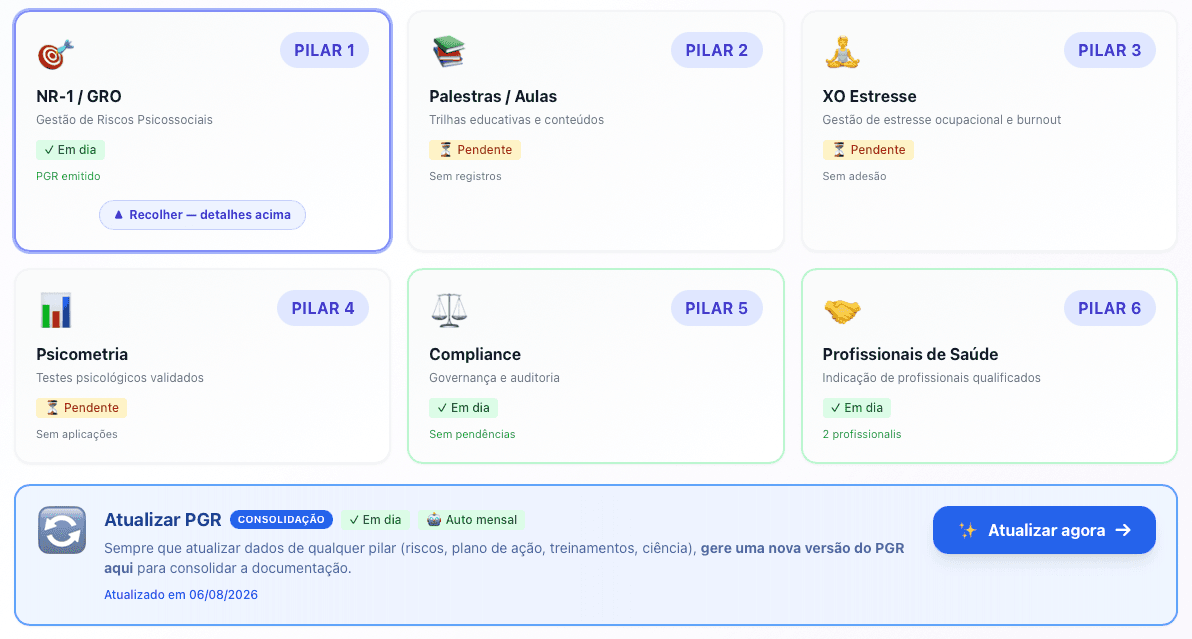Select the PILAR 5 badge on Compliance

pyautogui.click(x=716, y=308)
